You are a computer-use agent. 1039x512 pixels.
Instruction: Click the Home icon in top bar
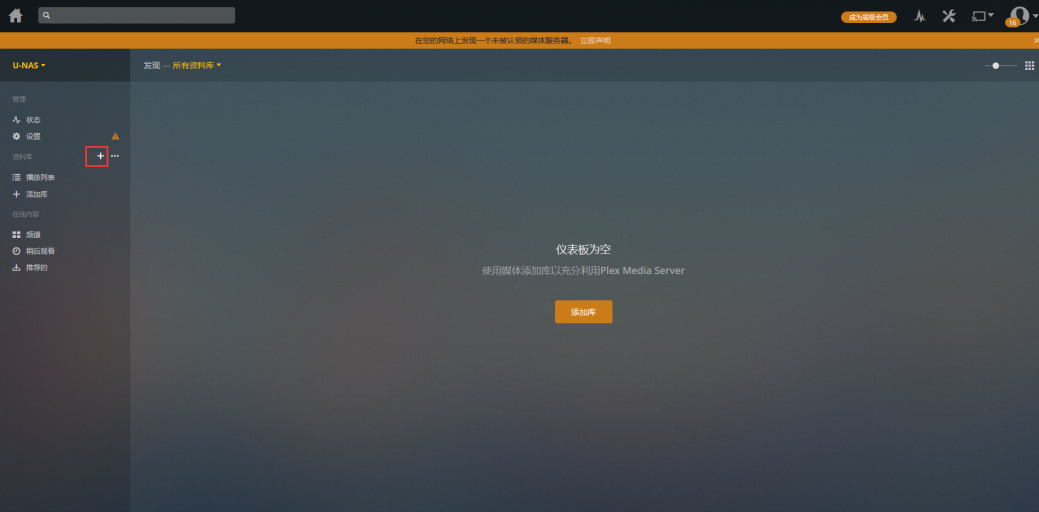pos(15,16)
